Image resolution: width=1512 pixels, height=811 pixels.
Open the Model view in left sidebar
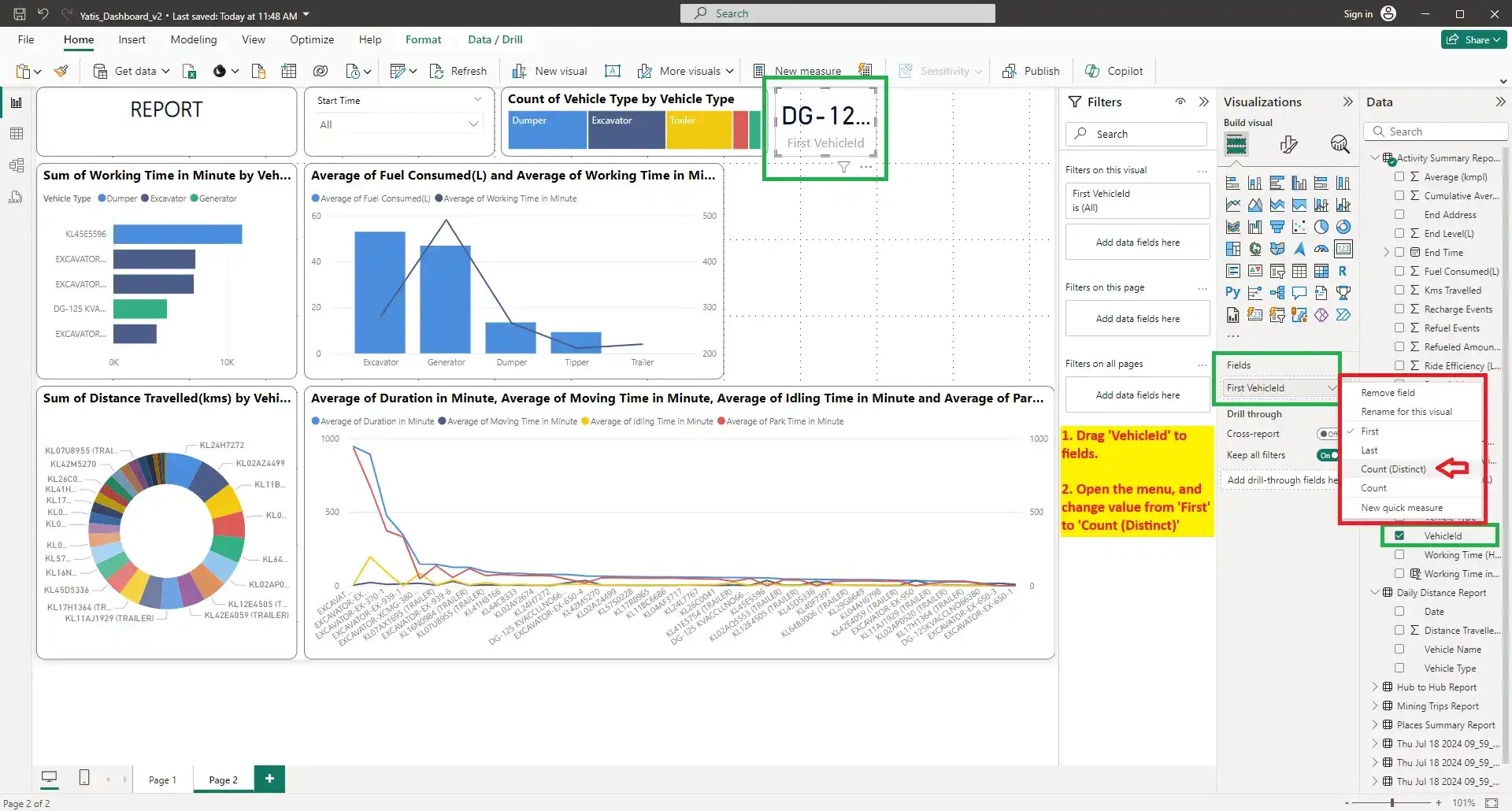17,165
